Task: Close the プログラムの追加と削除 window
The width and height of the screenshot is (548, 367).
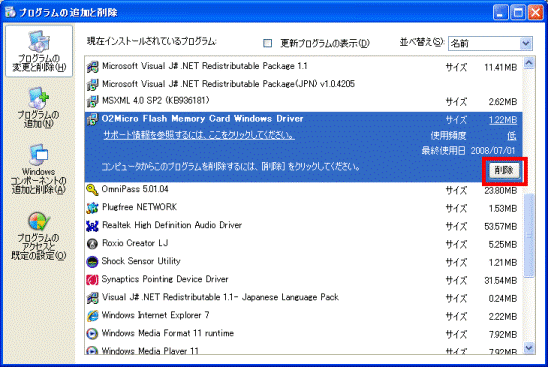Action: (x=535, y=13)
